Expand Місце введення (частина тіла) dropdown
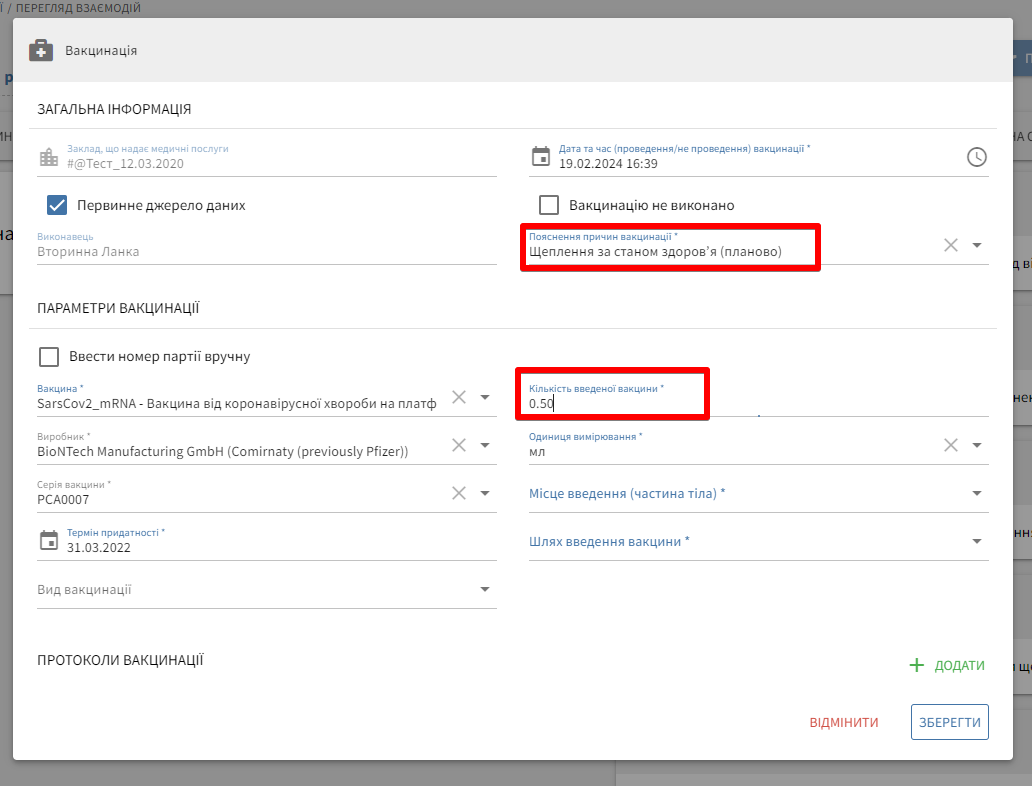The width and height of the screenshot is (1032, 786). click(976, 493)
